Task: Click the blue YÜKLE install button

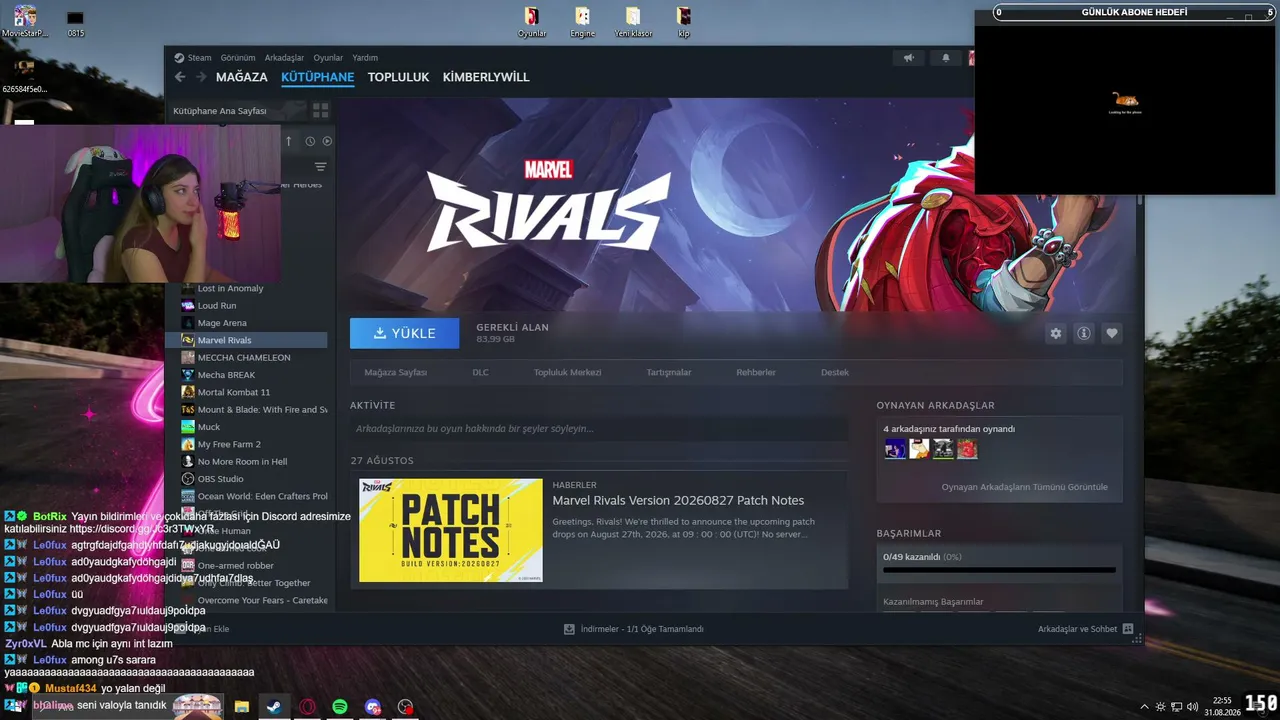Action: pos(404,333)
